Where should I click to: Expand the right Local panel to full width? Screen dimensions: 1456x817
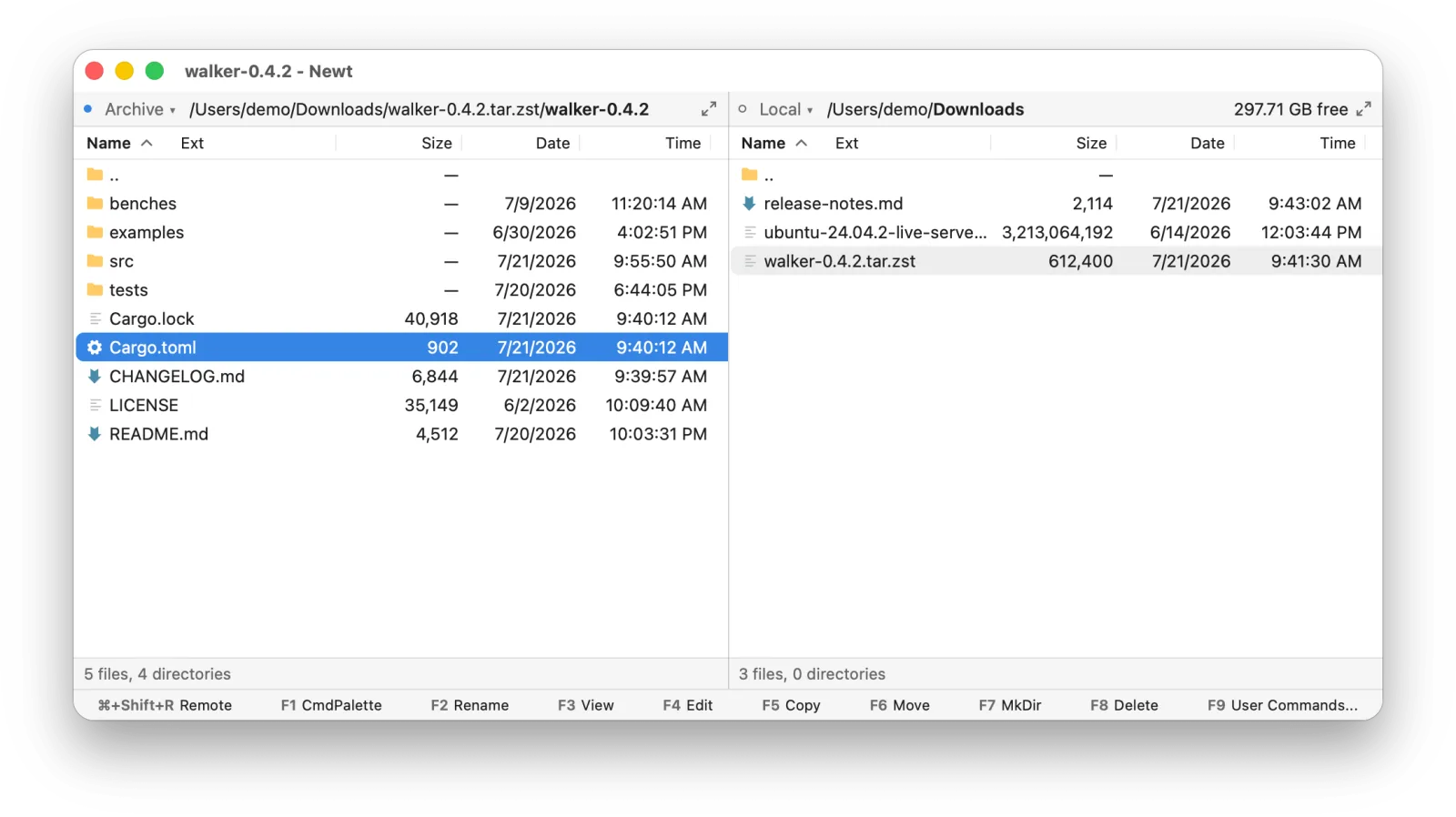click(x=1363, y=109)
